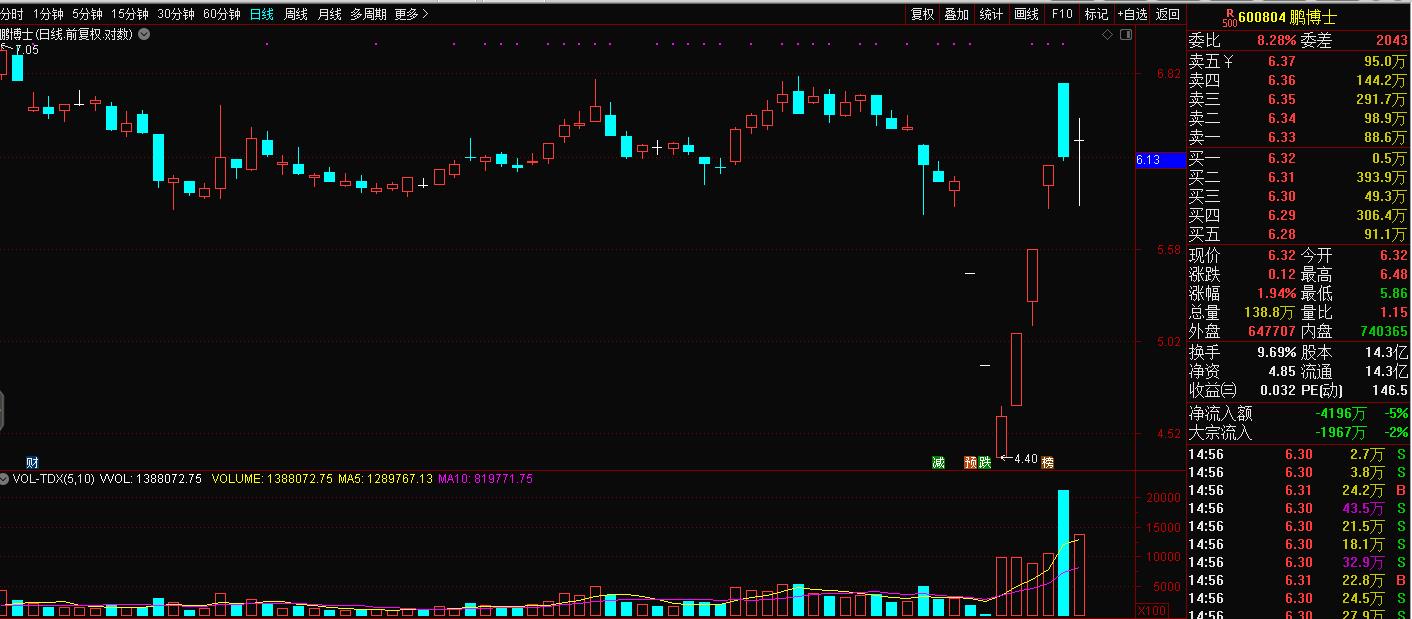Click the 22.8万 B trade row
This screenshot has height=619, width=1412.
[x=1299, y=581]
